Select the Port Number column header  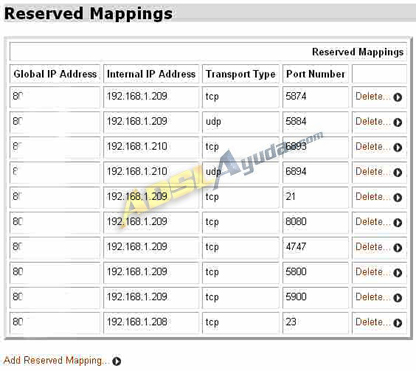[315, 74]
